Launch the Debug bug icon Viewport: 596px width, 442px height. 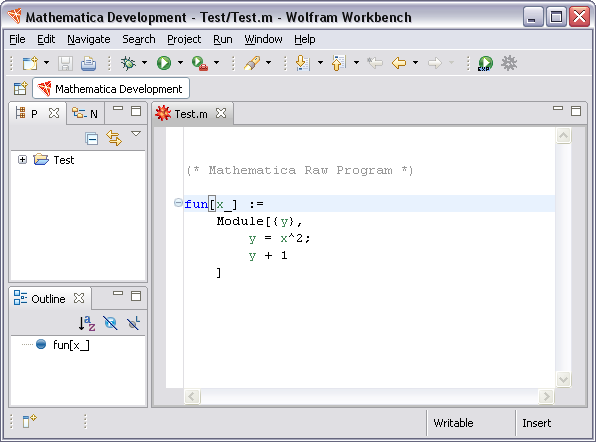128,63
